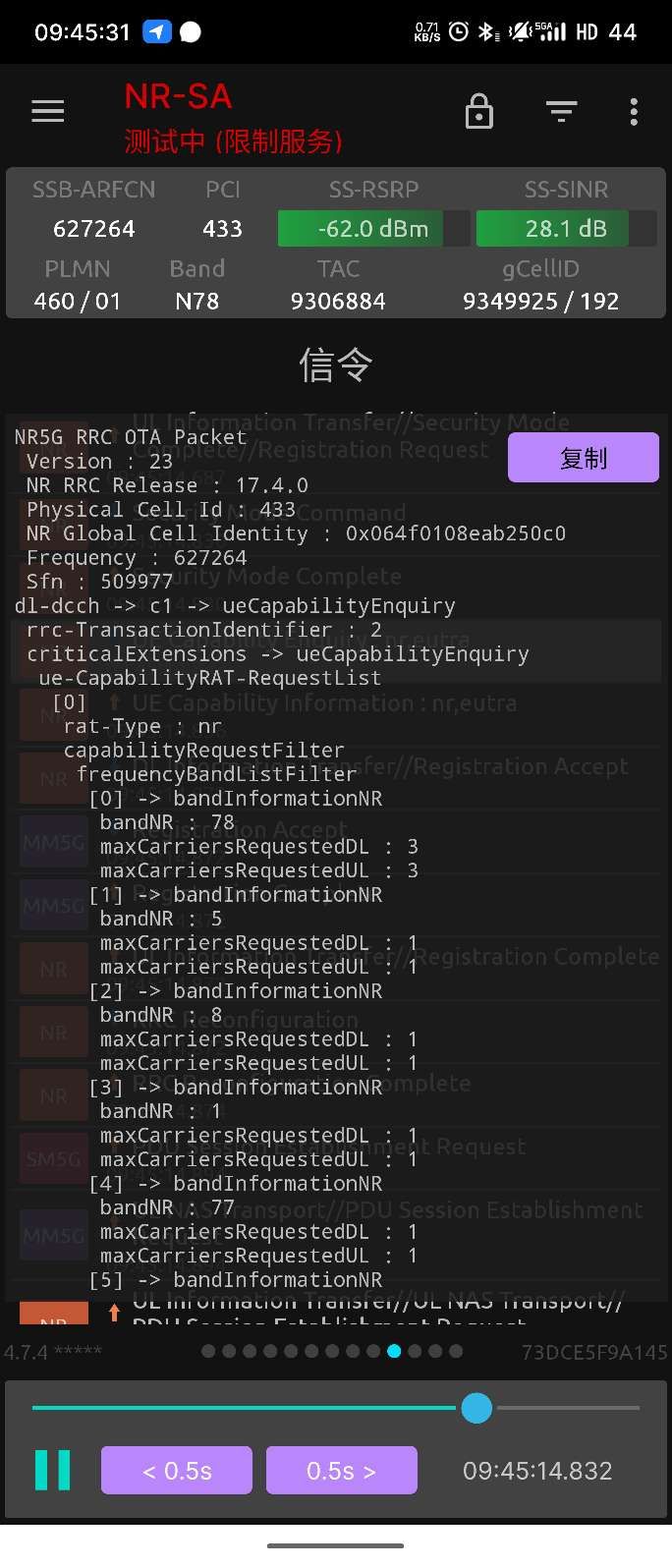Step forward with 0.5s > button
The width and height of the screenshot is (672, 1568).
point(341,1471)
